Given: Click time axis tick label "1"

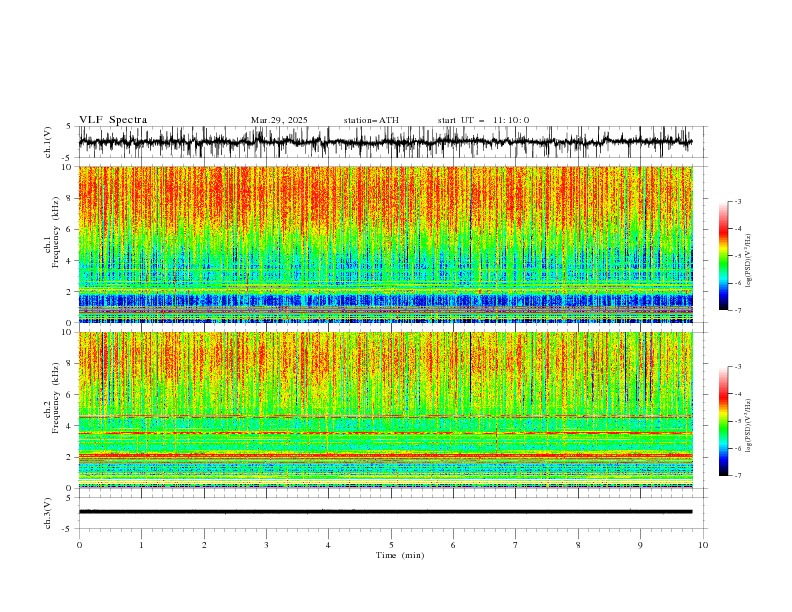Looking at the screenshot, I should tap(141, 545).
